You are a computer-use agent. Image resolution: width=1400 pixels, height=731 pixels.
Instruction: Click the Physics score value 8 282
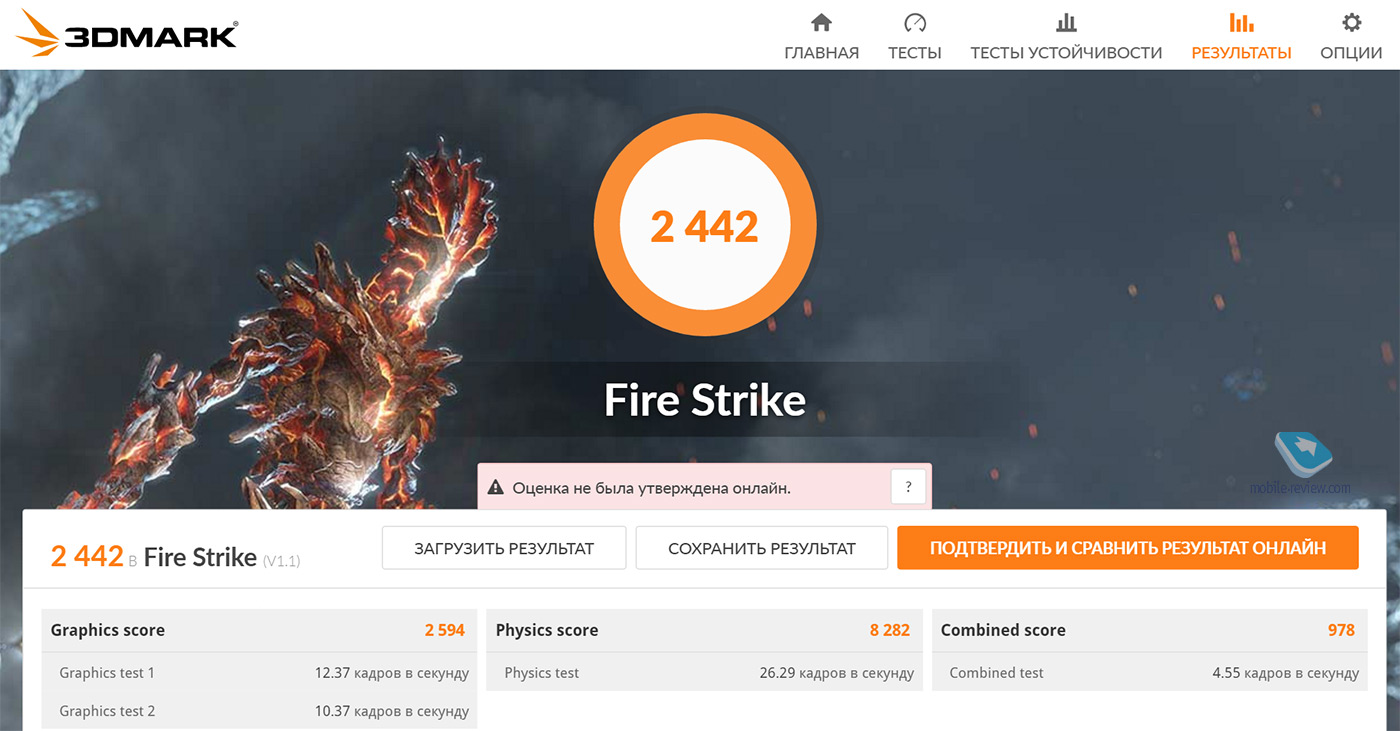[890, 630]
